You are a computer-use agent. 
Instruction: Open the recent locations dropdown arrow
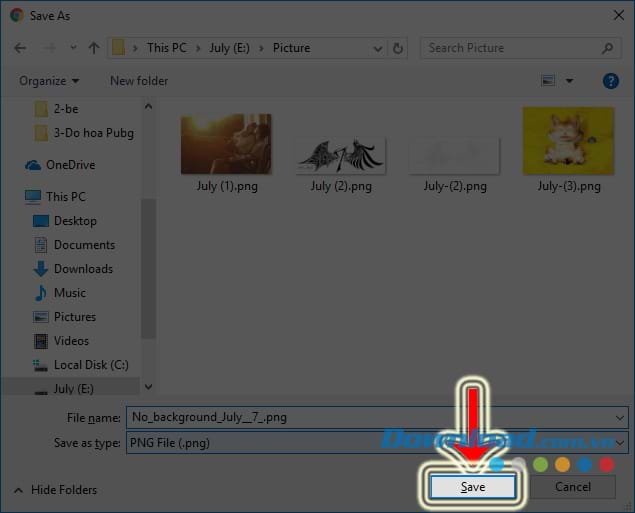(73, 48)
